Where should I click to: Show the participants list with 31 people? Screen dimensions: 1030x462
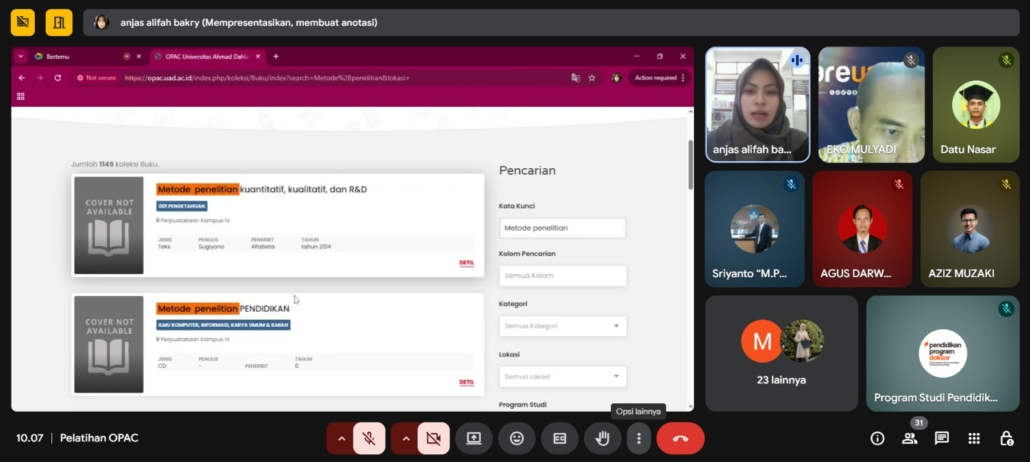click(x=910, y=438)
